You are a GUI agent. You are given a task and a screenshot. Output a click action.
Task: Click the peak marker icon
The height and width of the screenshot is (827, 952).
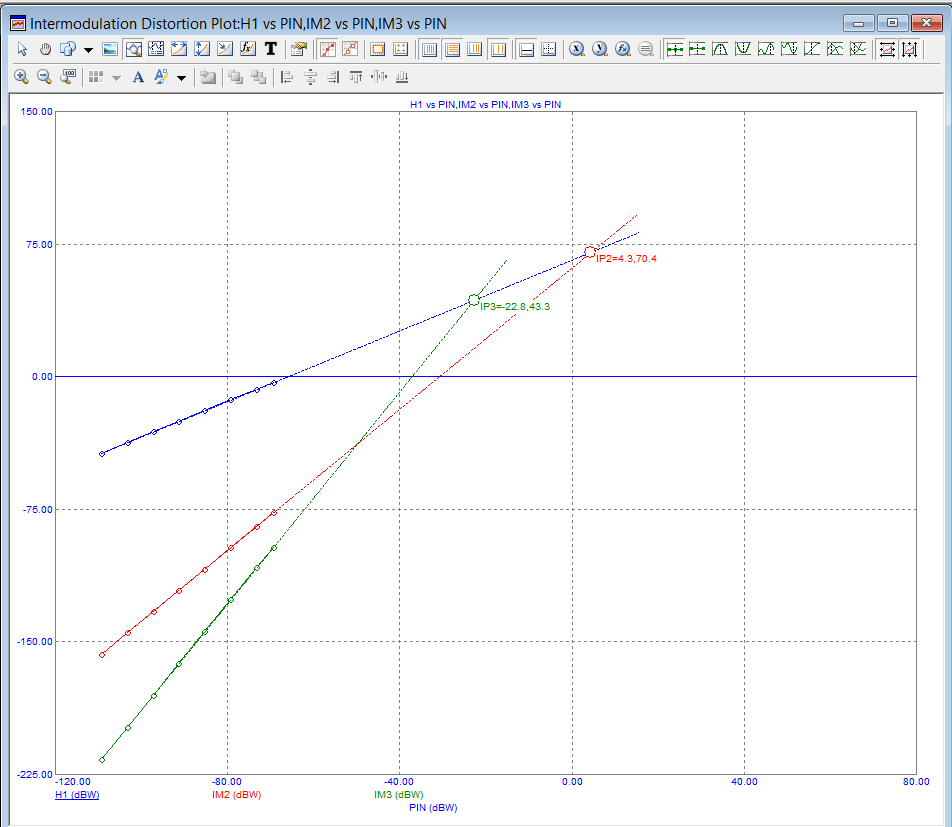click(x=720, y=49)
